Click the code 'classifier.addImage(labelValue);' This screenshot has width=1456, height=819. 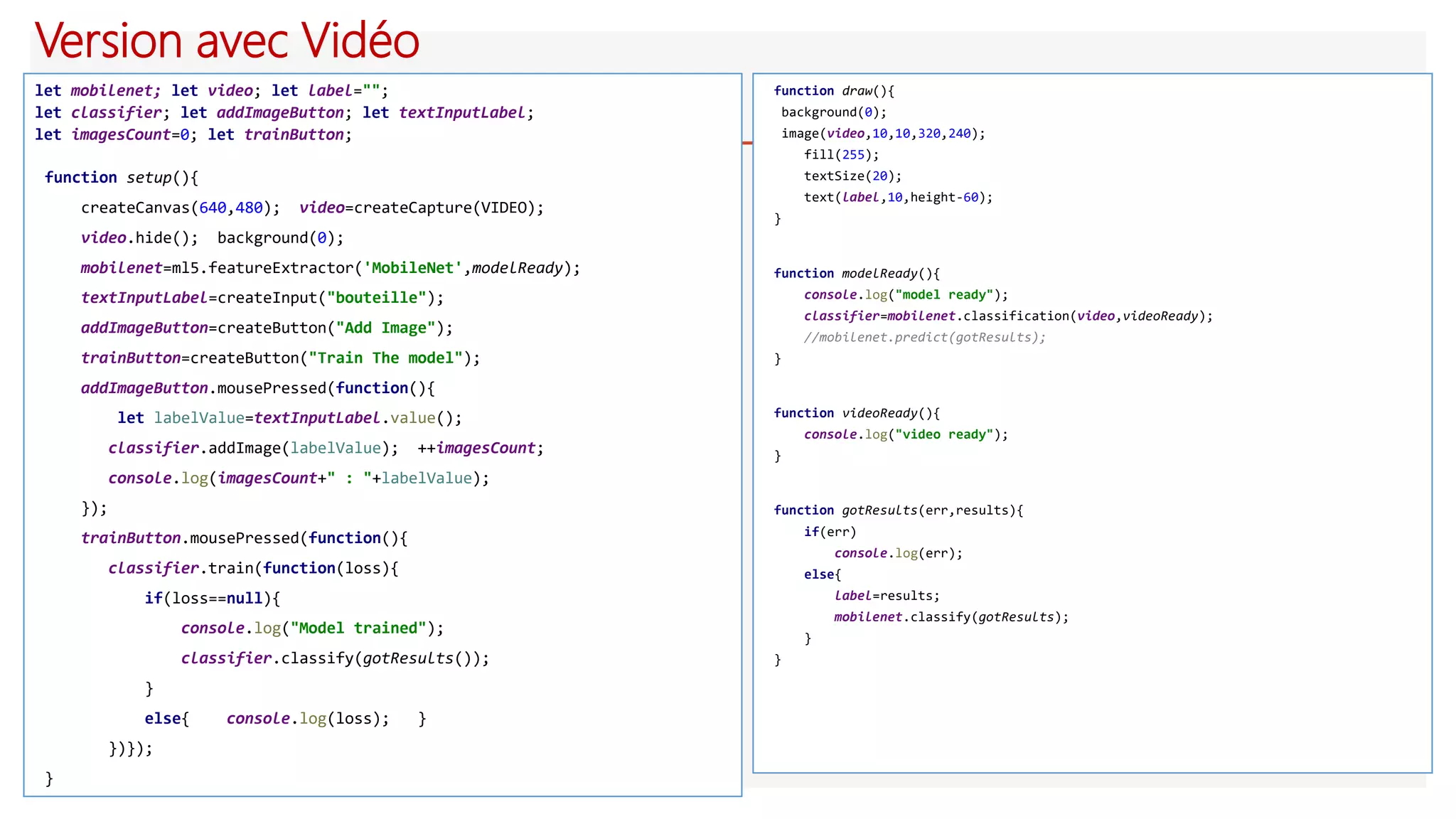[x=254, y=448]
